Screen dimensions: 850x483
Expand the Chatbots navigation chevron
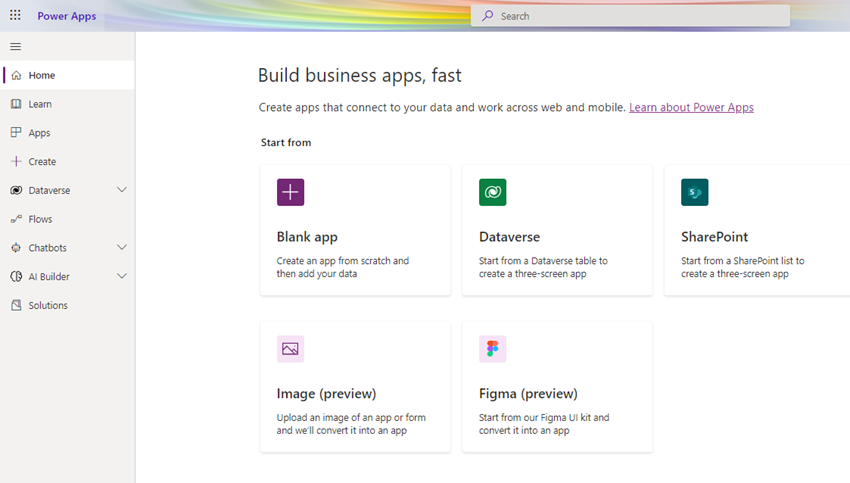pyautogui.click(x=122, y=248)
